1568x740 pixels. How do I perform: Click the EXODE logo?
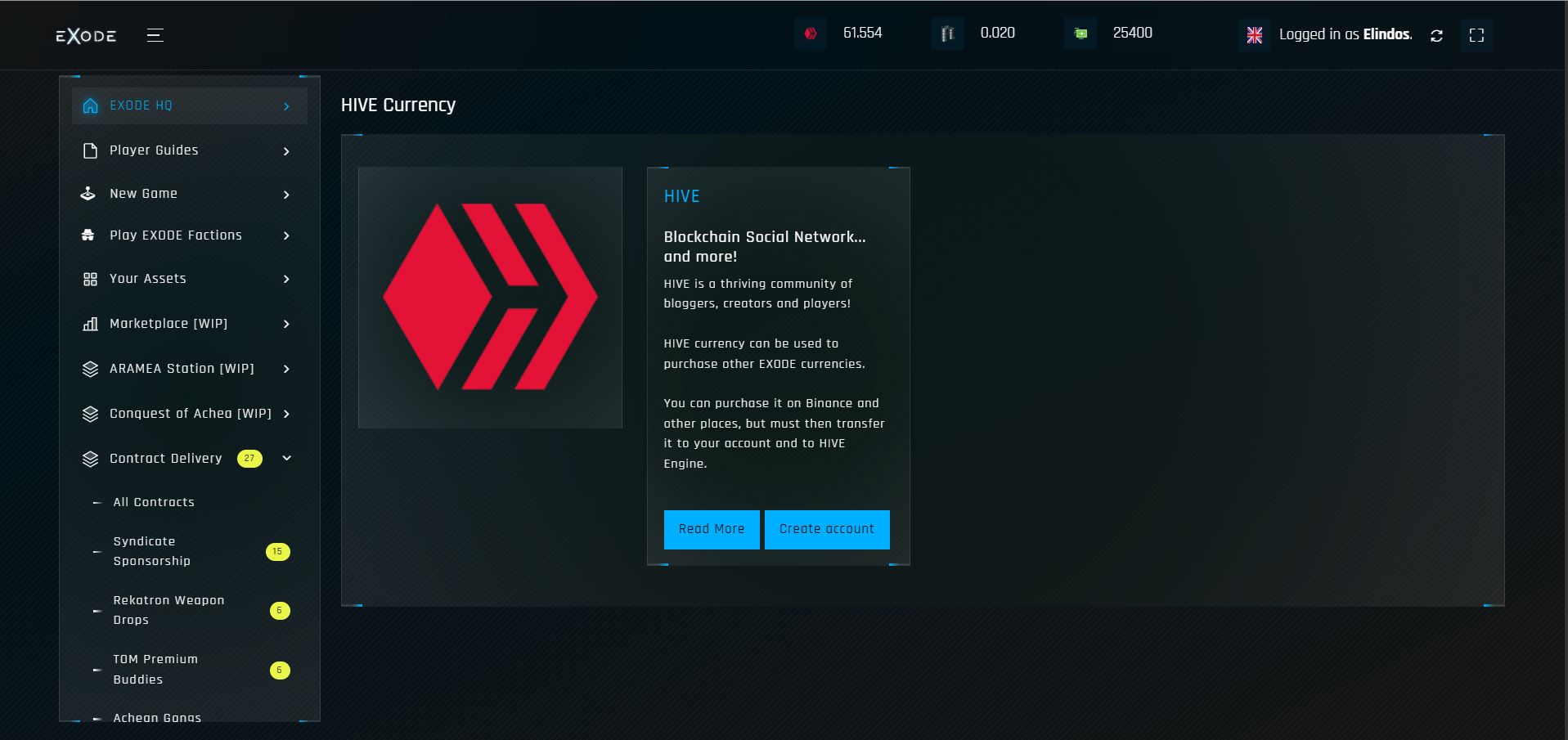[x=86, y=36]
